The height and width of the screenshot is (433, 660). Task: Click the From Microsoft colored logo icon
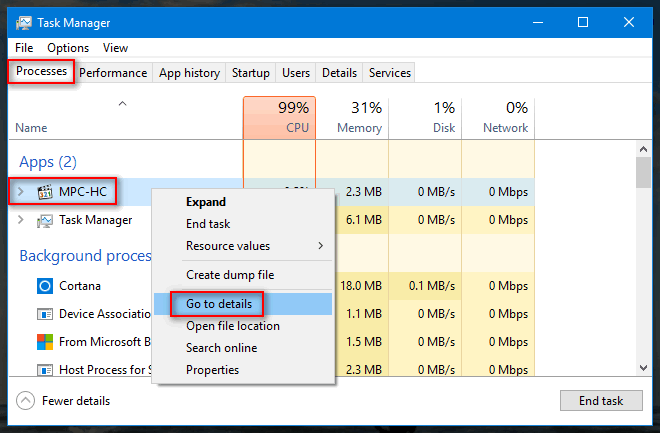coord(45,342)
